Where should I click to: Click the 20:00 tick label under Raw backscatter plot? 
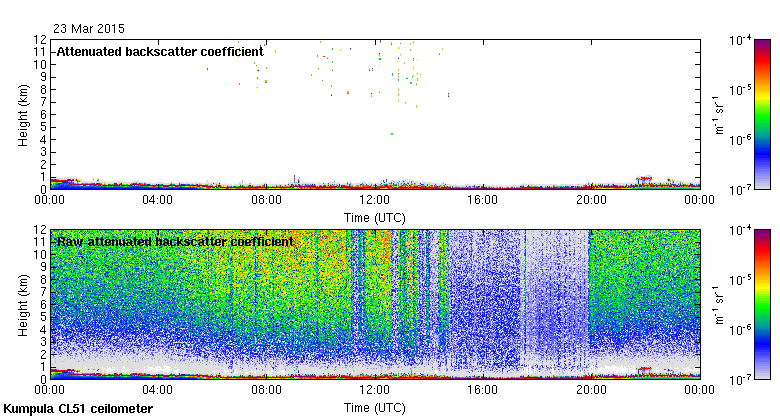coord(591,390)
